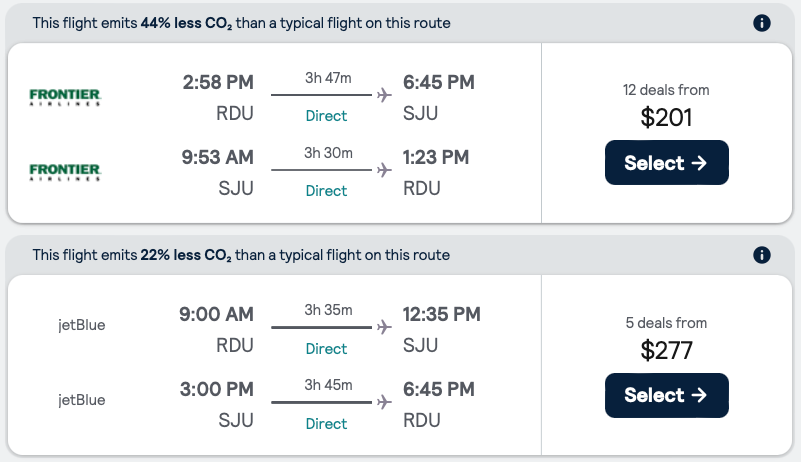Click the 3:00 PM SJU departure time
This screenshot has width=801, height=462.
click(x=216, y=390)
